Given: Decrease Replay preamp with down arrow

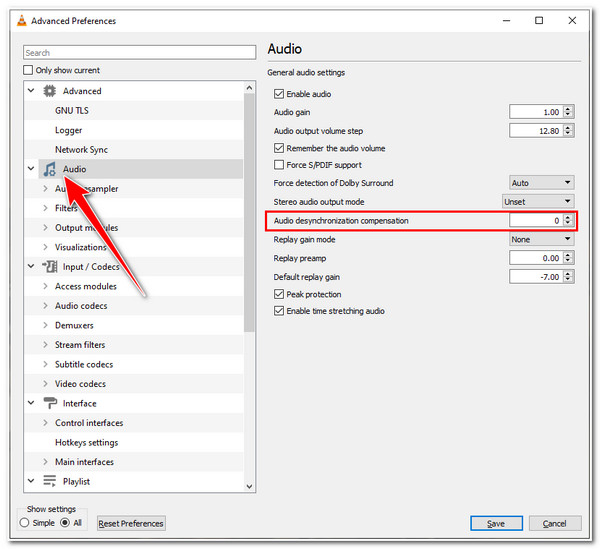Looking at the screenshot, I should pyautogui.click(x=568, y=262).
